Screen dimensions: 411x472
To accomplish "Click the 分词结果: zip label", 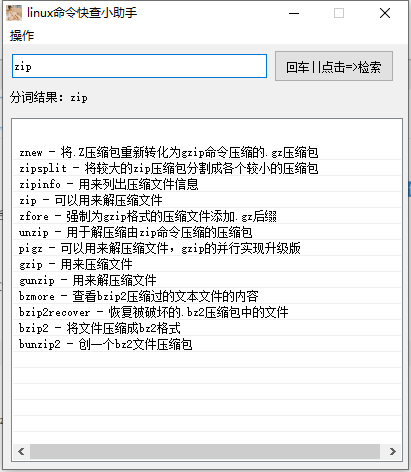I will coord(49,97).
